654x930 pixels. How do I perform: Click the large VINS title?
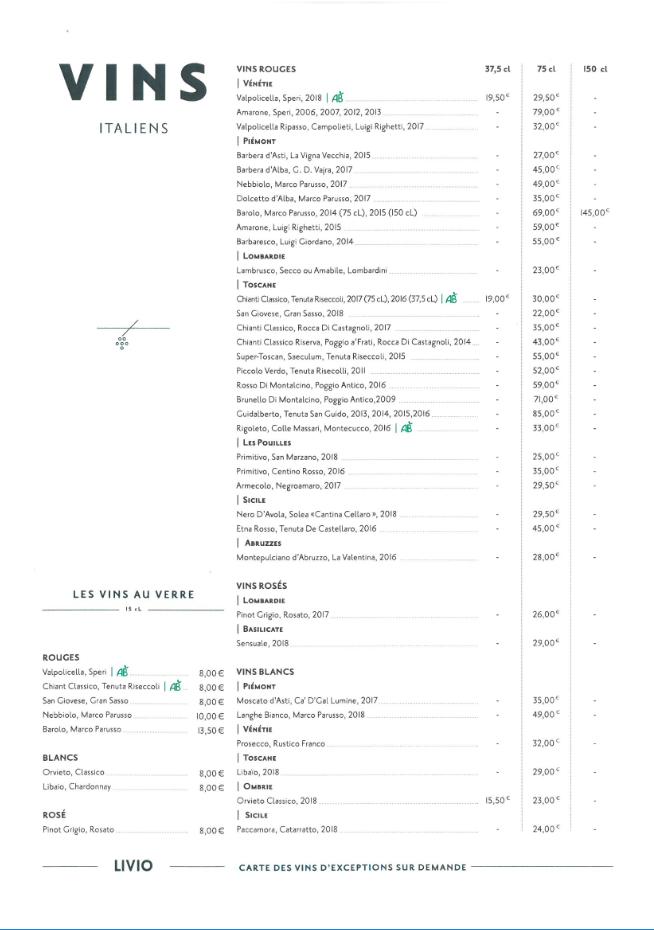point(133,82)
